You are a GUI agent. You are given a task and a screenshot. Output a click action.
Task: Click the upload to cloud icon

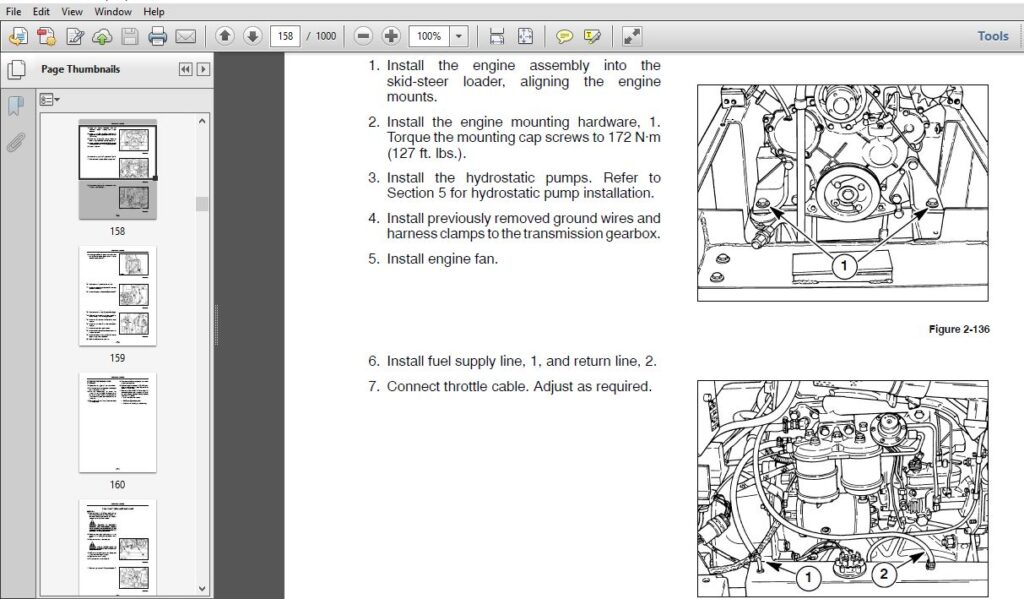pyautogui.click(x=102, y=37)
